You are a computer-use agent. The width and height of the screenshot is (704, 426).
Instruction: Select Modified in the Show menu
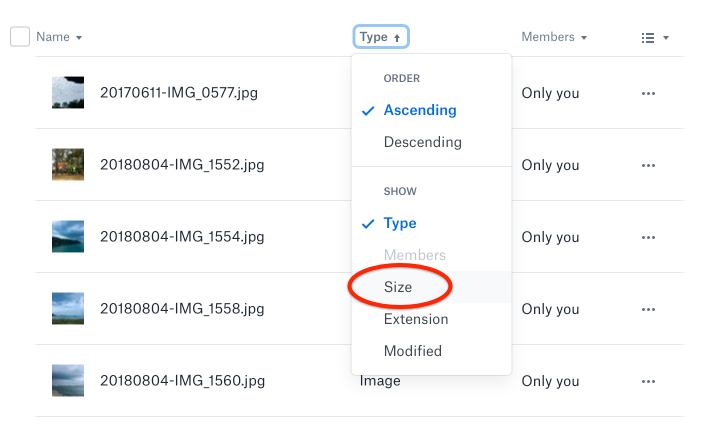coord(413,351)
